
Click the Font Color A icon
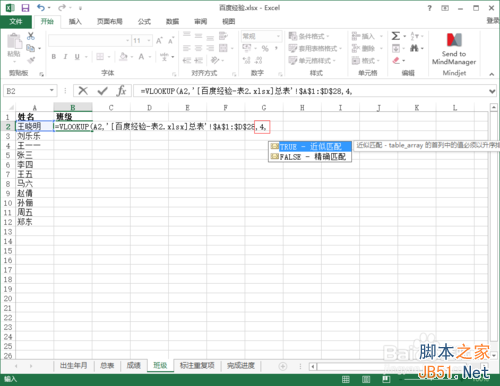[x=141, y=57]
